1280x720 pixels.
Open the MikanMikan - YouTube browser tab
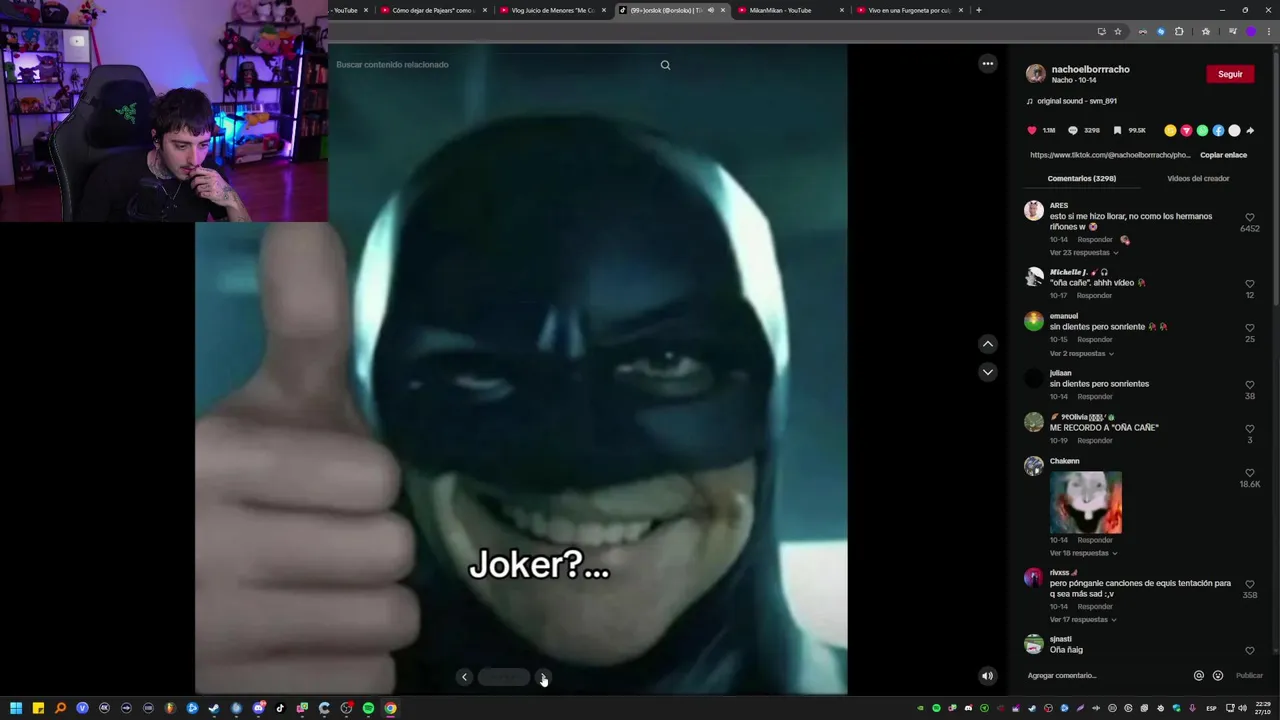pyautogui.click(x=791, y=10)
